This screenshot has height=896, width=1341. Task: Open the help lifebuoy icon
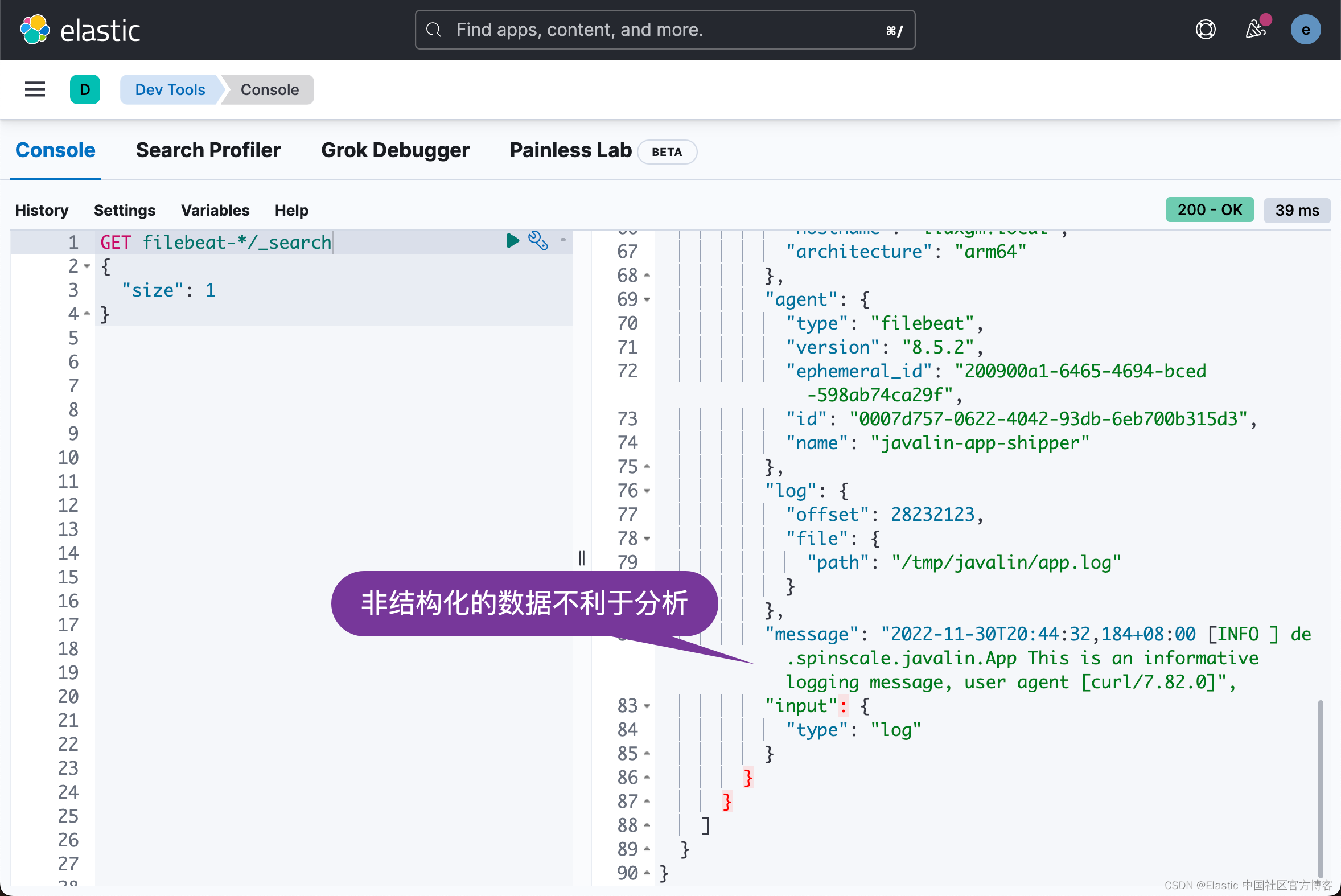pos(1205,30)
